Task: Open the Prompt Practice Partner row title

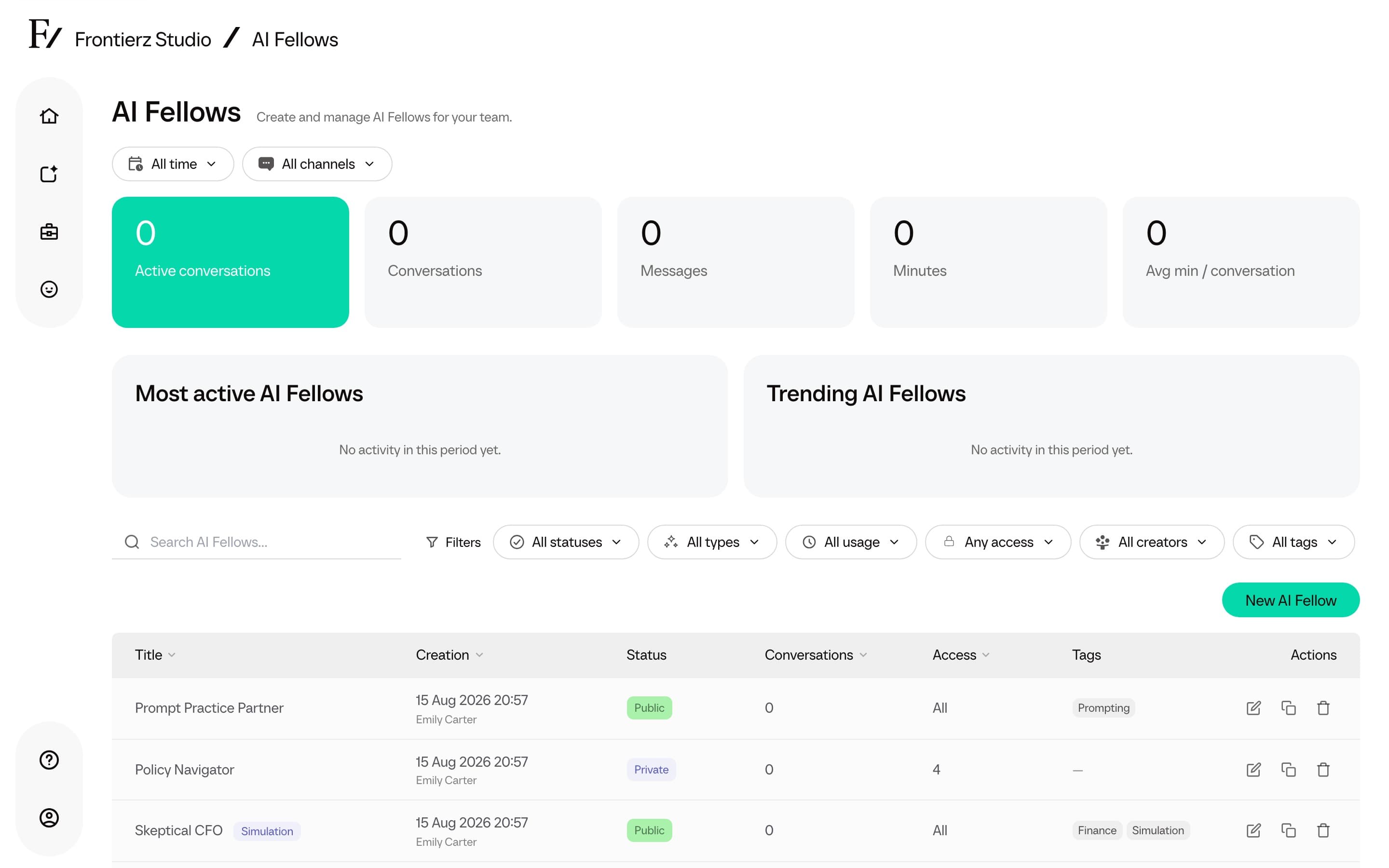Action: point(209,708)
